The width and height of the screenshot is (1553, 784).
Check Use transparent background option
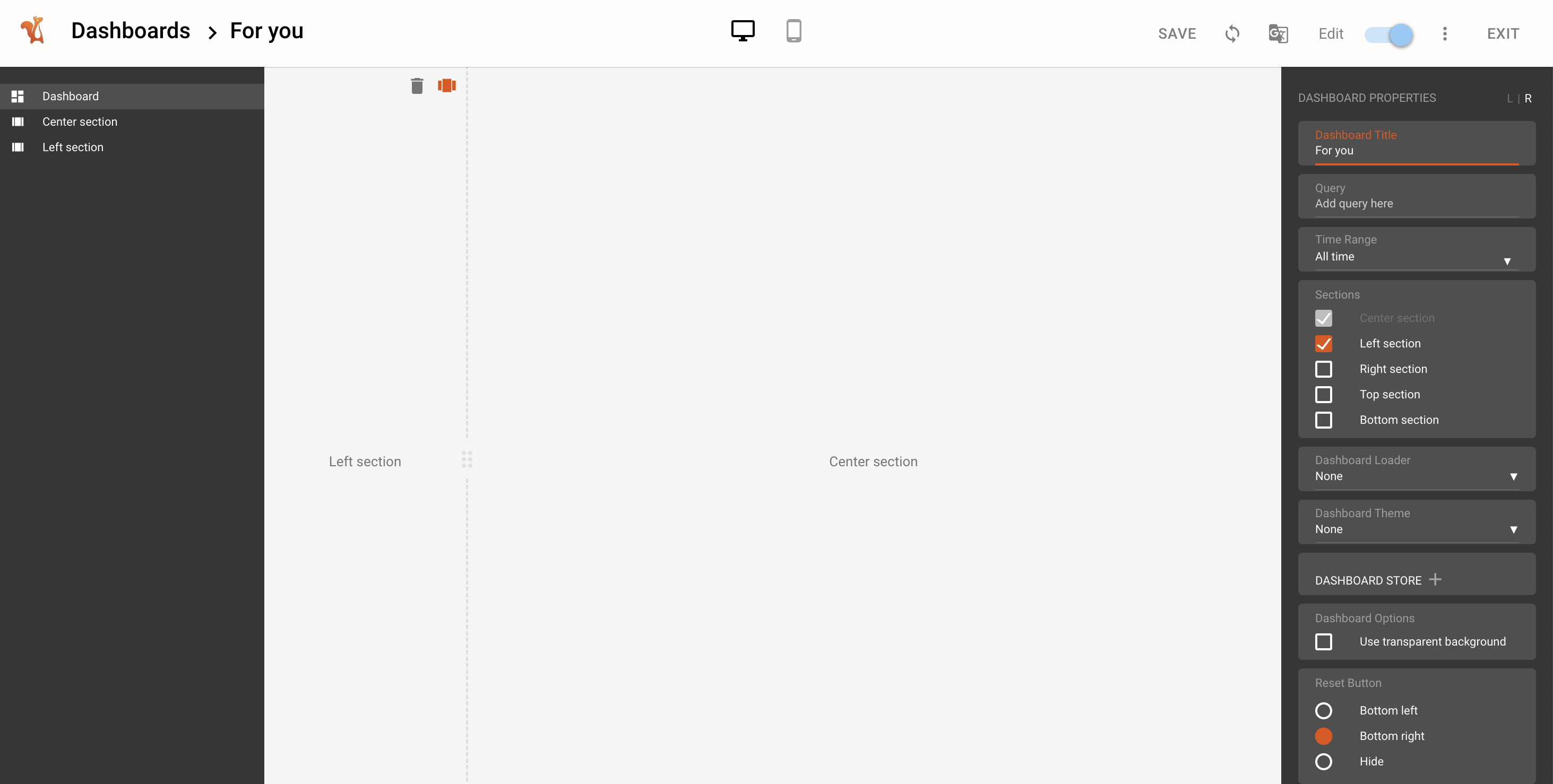1323,641
